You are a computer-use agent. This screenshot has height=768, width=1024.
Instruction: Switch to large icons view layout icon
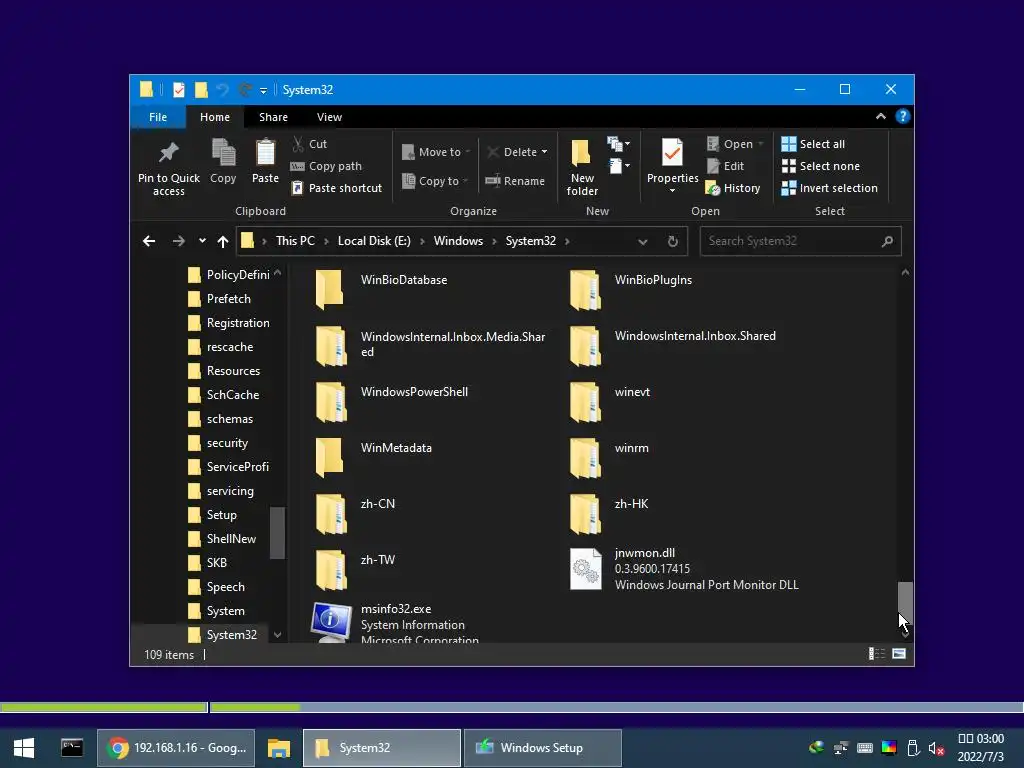899,654
